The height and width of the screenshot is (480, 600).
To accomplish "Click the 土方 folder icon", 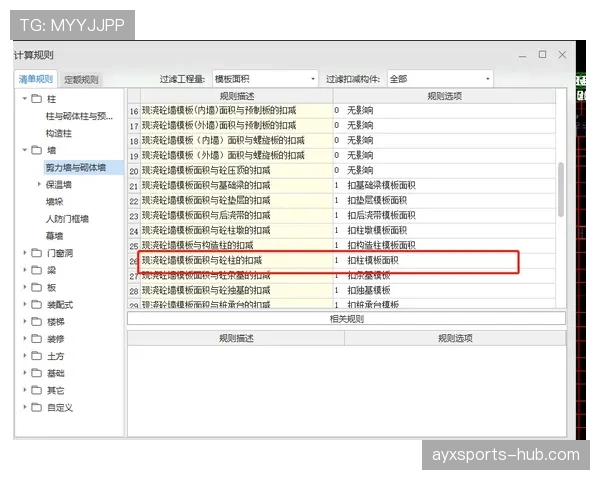I will coord(36,356).
